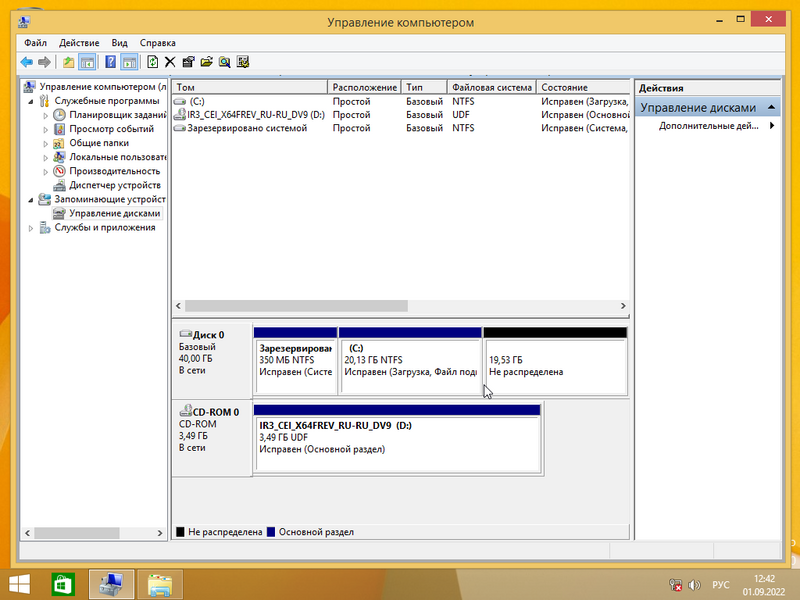The image size is (800, 600).
Task: Select Просмотр событий in the tree
Action: click(x=111, y=129)
